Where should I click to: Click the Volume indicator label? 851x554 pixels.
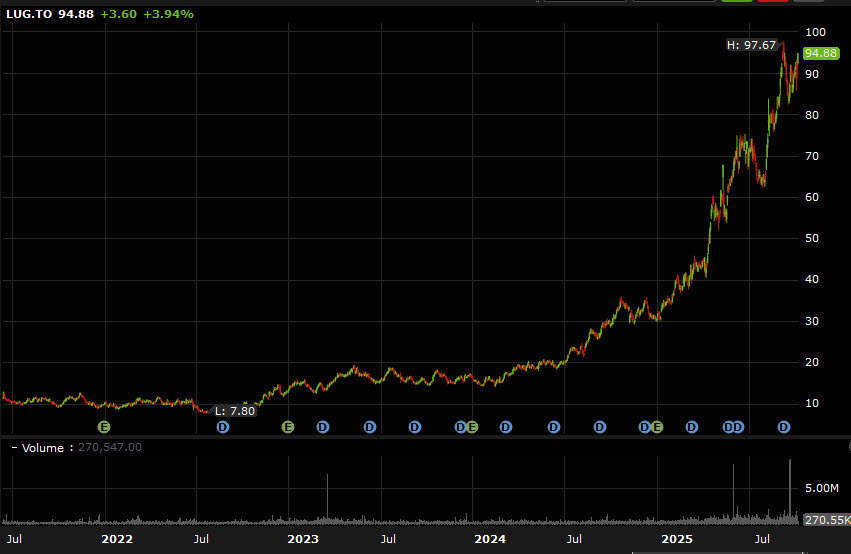coord(45,447)
